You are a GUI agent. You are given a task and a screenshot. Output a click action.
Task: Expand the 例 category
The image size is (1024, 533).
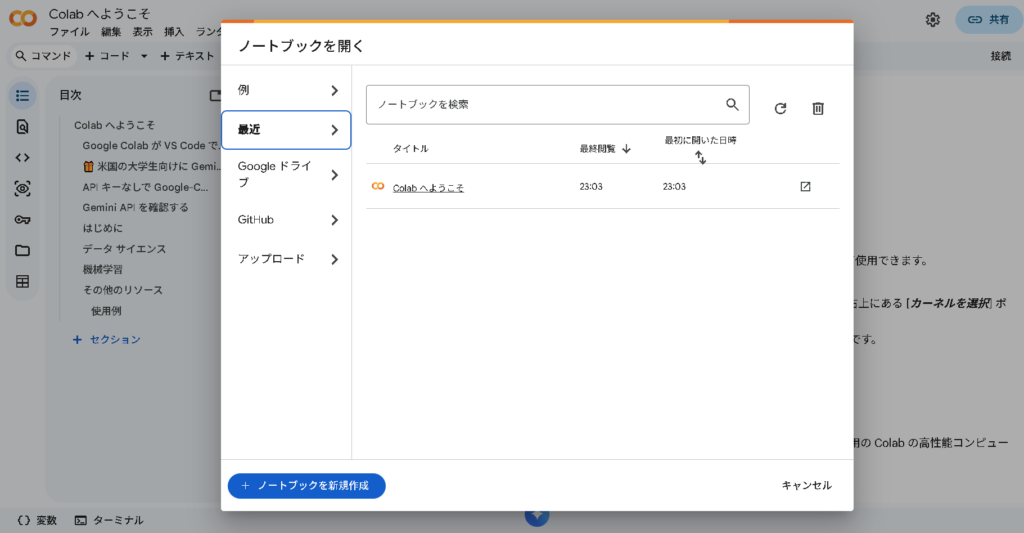[286, 90]
